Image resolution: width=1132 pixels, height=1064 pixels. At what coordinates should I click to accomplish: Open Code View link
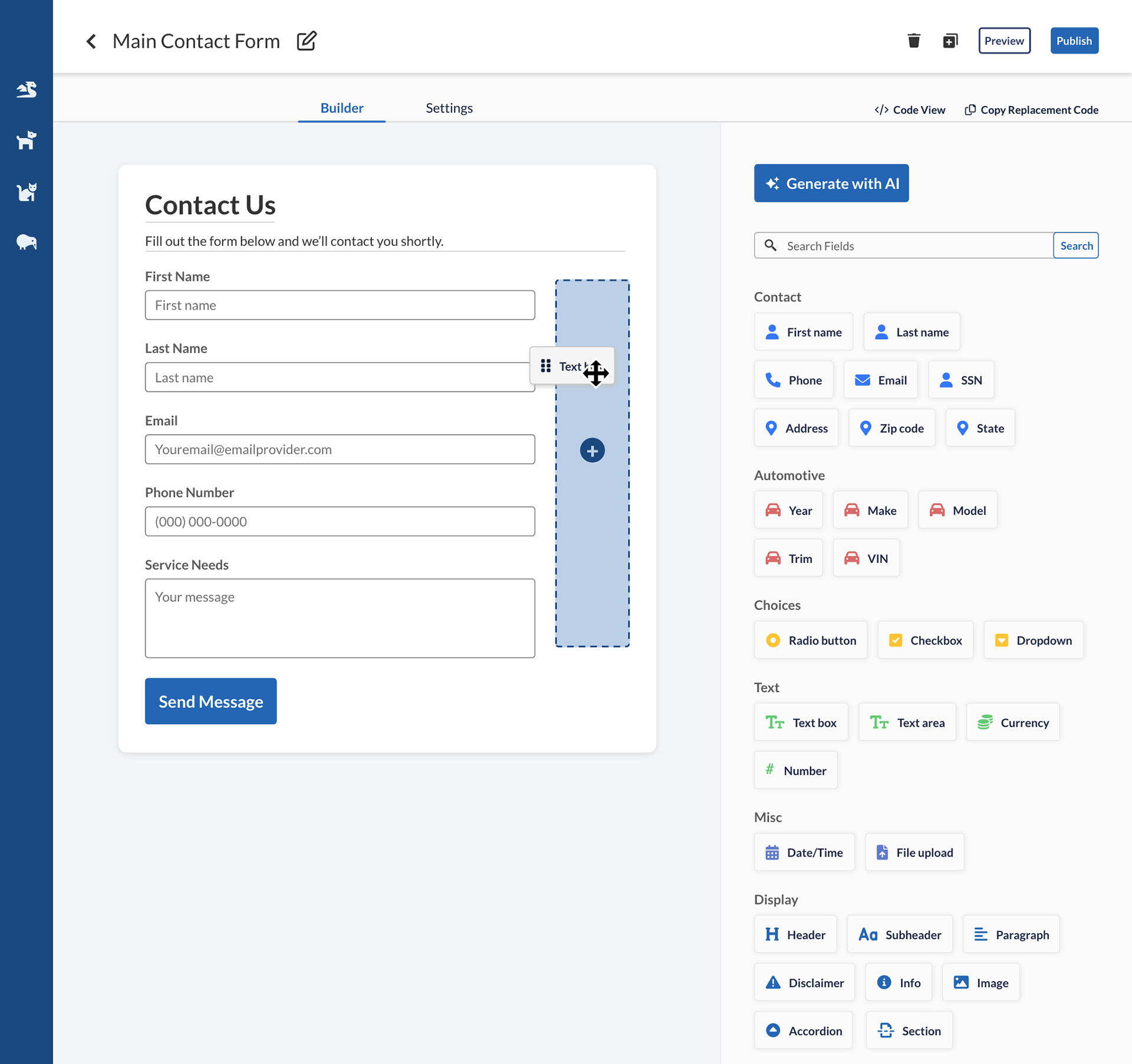910,110
